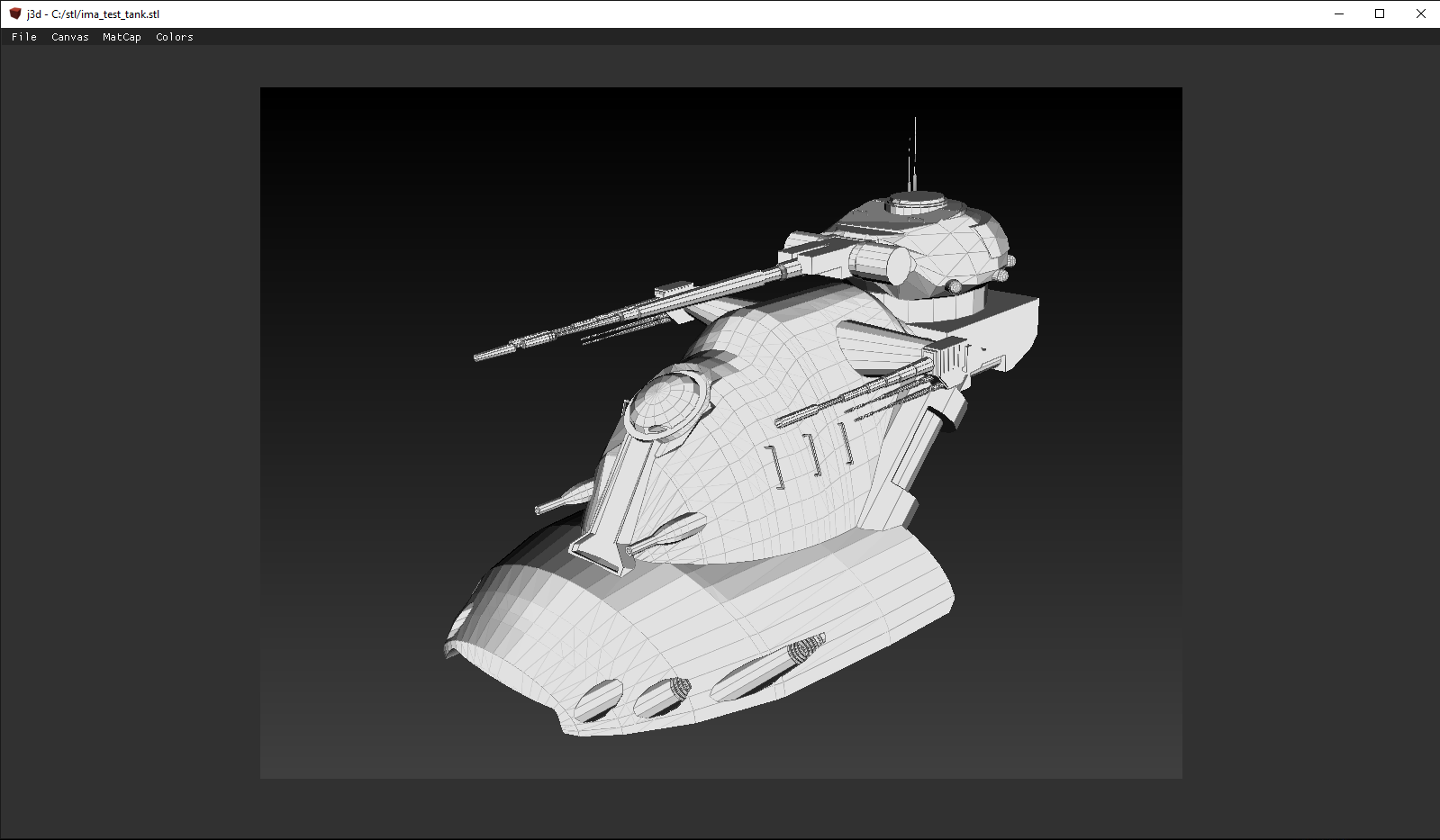Click the j3d app icon in title bar
1440x840 pixels.
point(15,14)
